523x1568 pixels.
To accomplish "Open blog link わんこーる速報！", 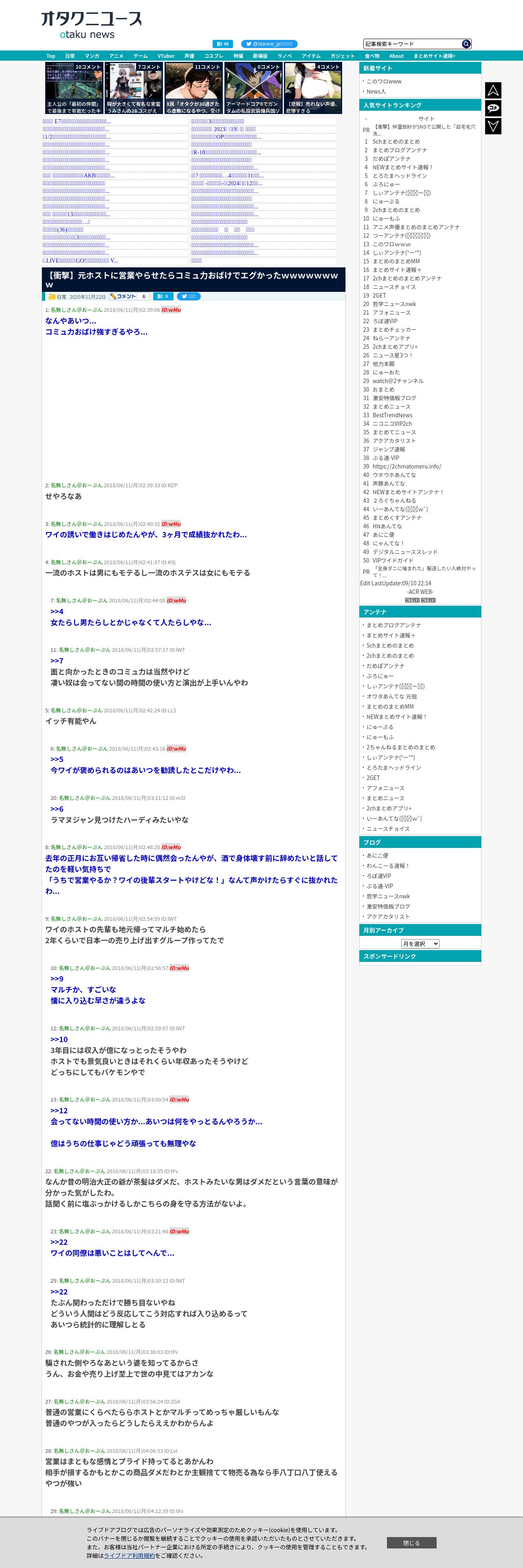I will pyautogui.click(x=388, y=865).
